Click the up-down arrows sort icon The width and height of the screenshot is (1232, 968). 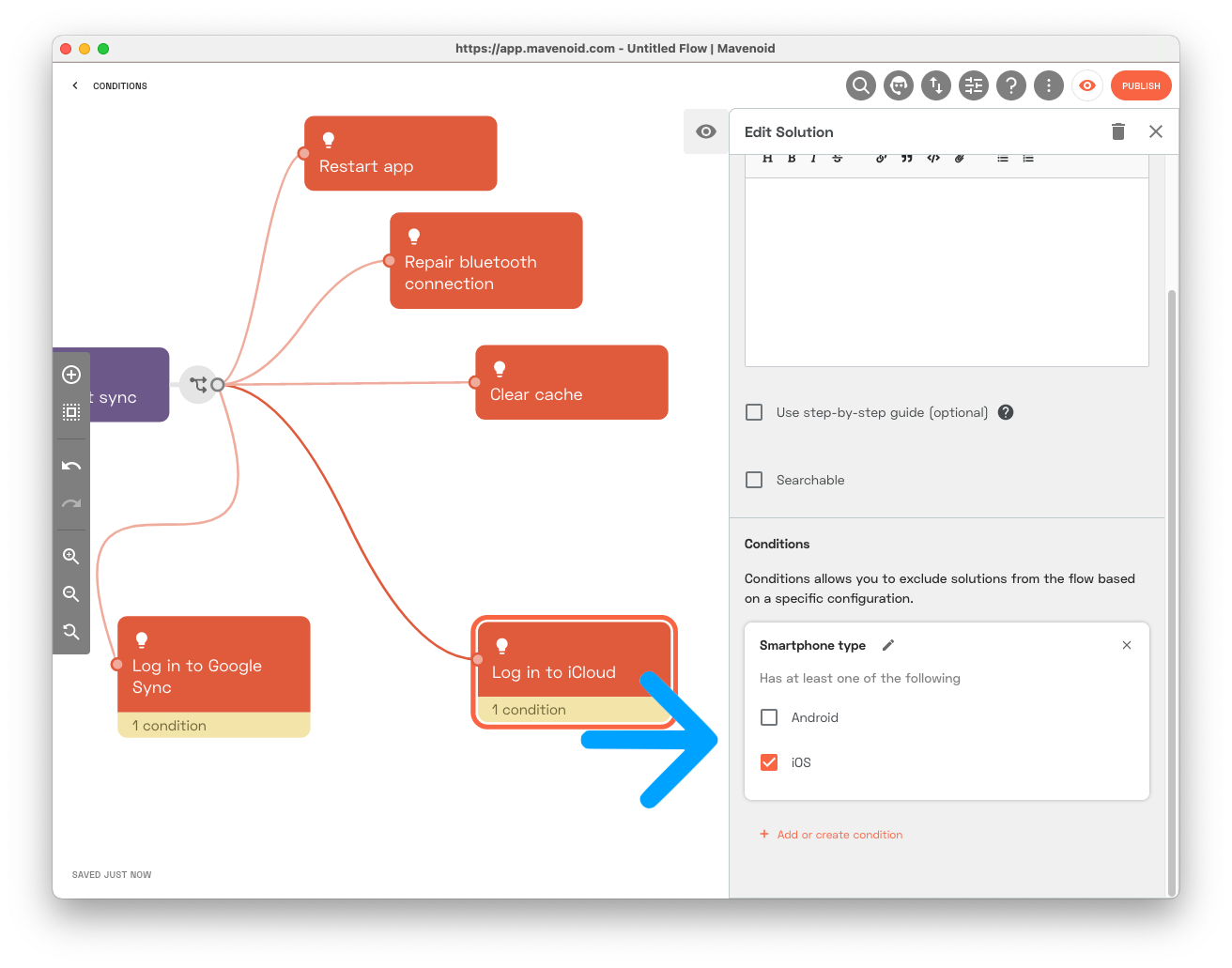[x=936, y=85]
